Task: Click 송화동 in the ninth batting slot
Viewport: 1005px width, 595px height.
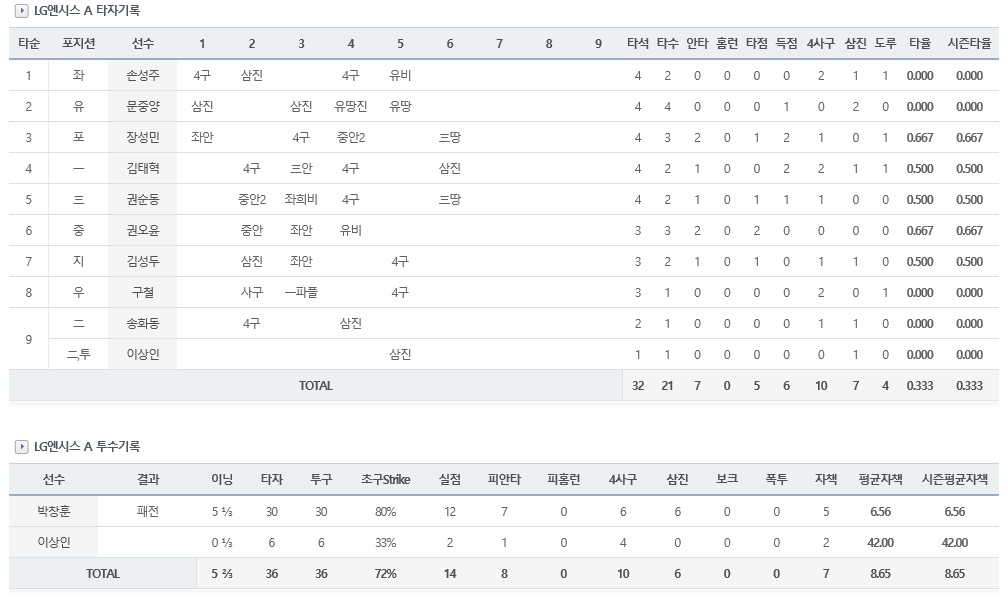Action: (142, 323)
